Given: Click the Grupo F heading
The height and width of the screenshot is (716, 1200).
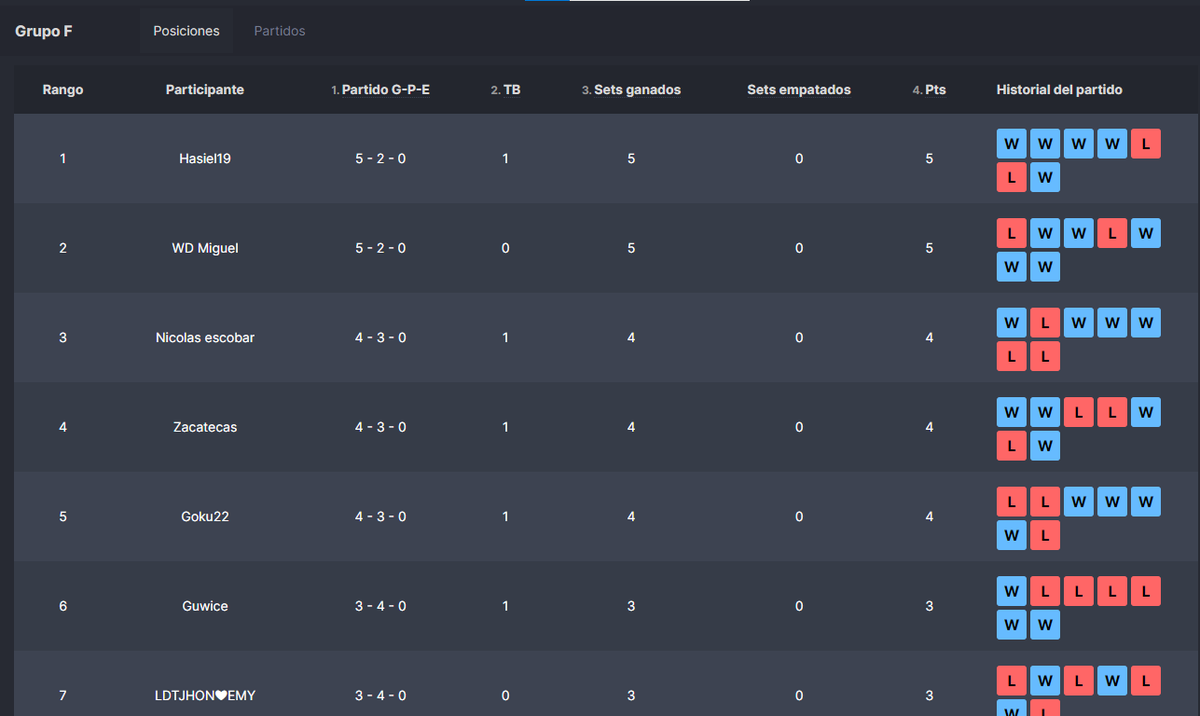Looking at the screenshot, I should 43,31.
